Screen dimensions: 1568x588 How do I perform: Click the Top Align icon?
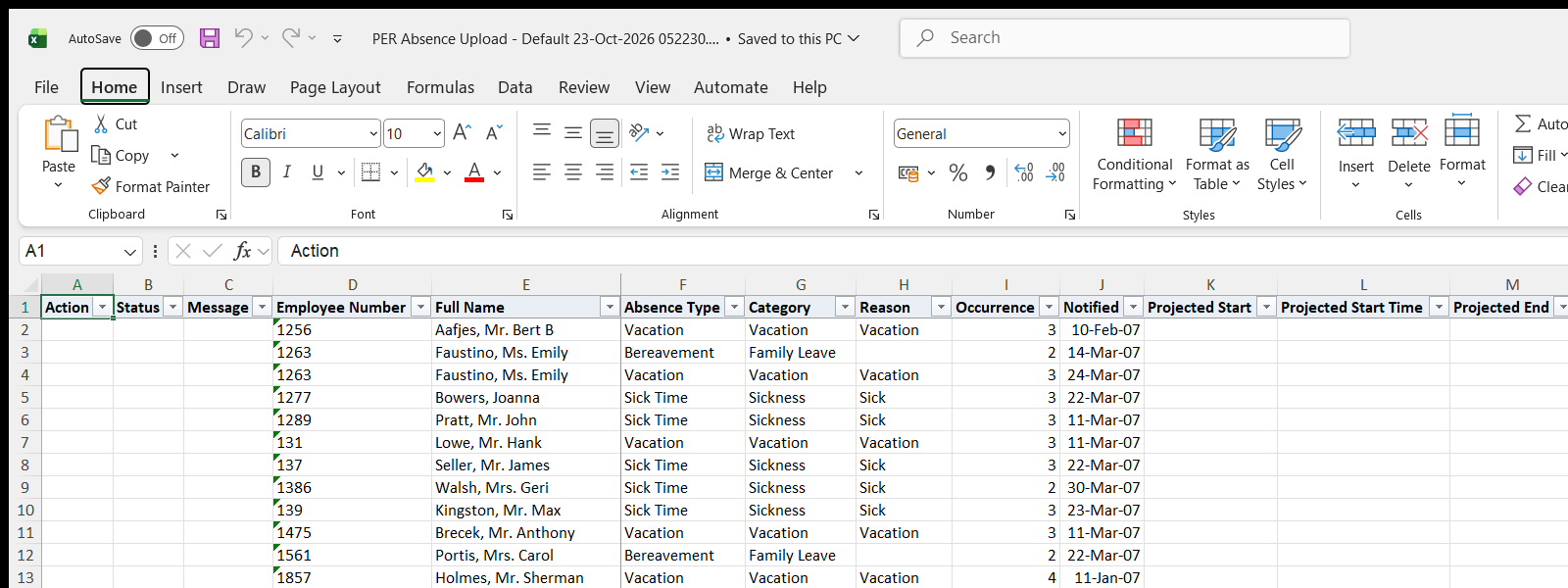pyautogui.click(x=542, y=132)
